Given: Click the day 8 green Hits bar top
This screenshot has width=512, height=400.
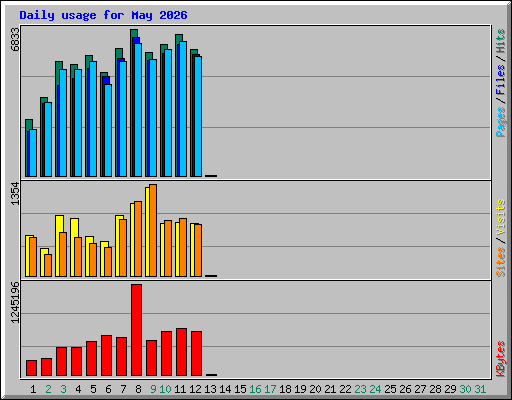Looking at the screenshot, I should [134, 33].
